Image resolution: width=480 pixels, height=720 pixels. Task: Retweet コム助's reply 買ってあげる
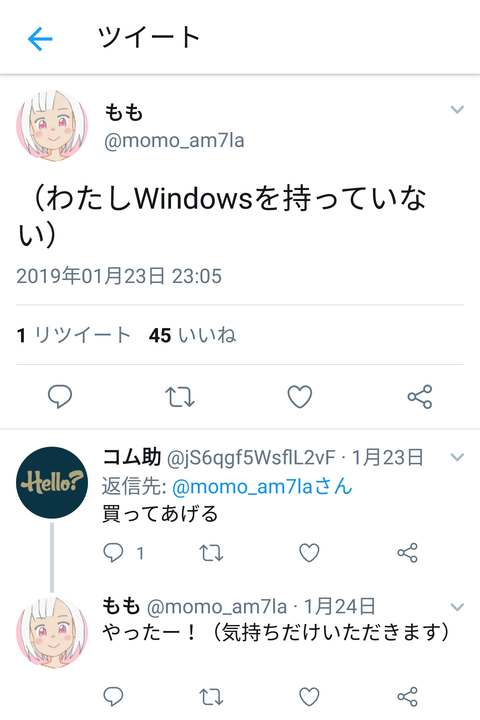pyautogui.click(x=211, y=553)
